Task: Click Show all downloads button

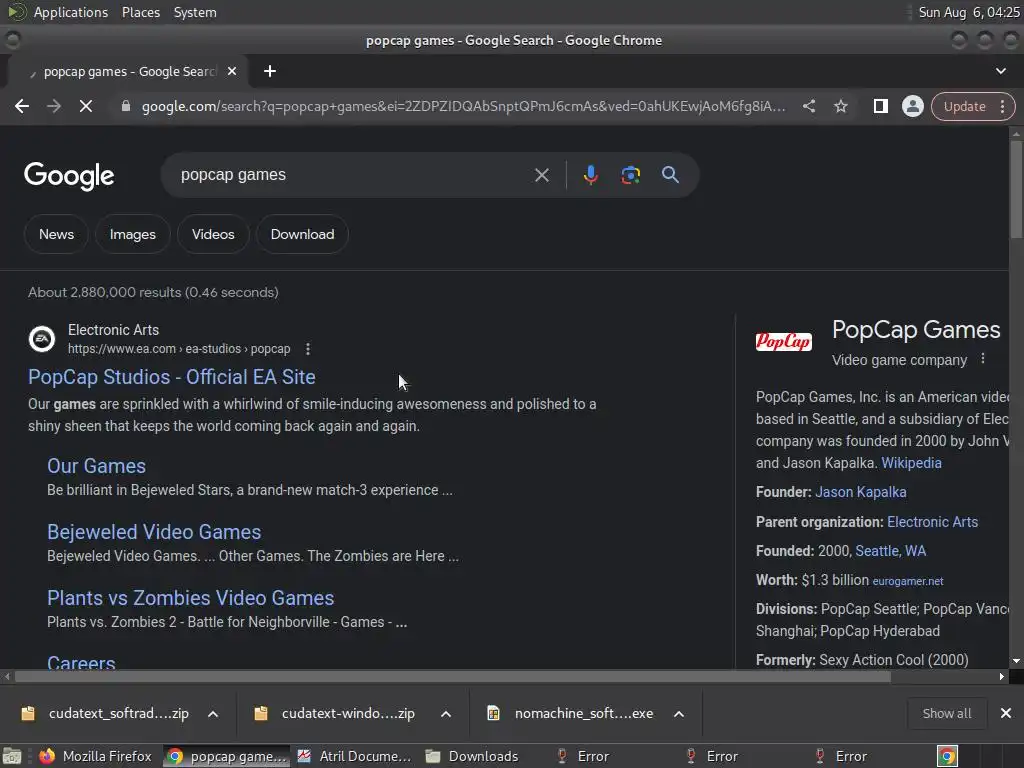Action: coord(946,713)
